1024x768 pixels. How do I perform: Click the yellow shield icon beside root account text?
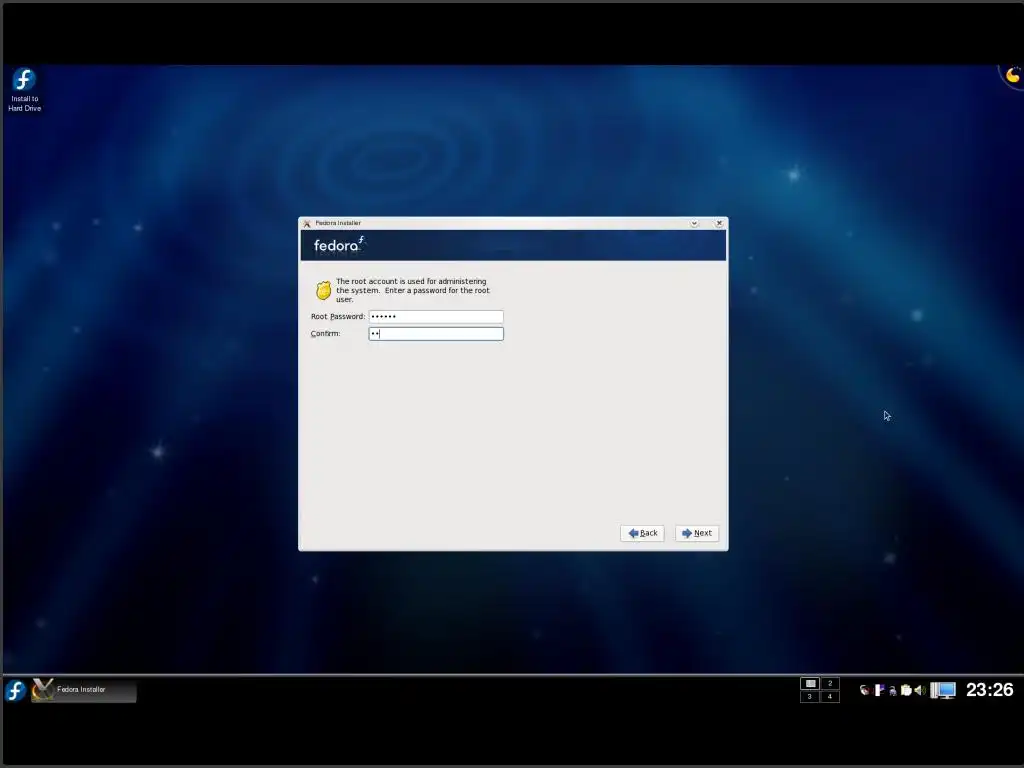coord(323,290)
